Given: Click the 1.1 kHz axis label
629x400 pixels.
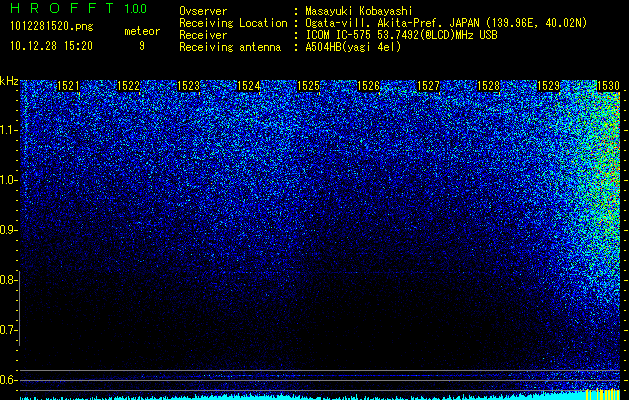Looking at the screenshot, I should [8, 130].
